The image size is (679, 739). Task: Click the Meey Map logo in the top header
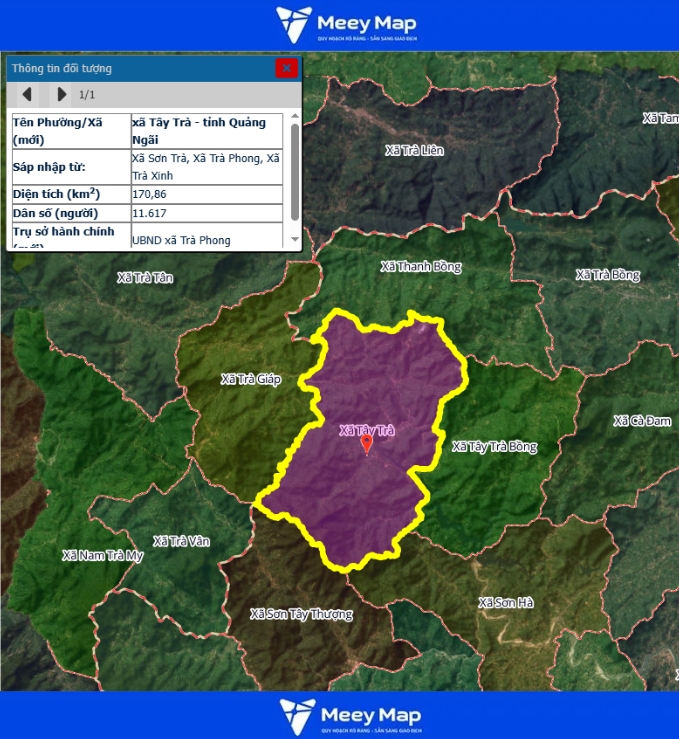(347, 24)
